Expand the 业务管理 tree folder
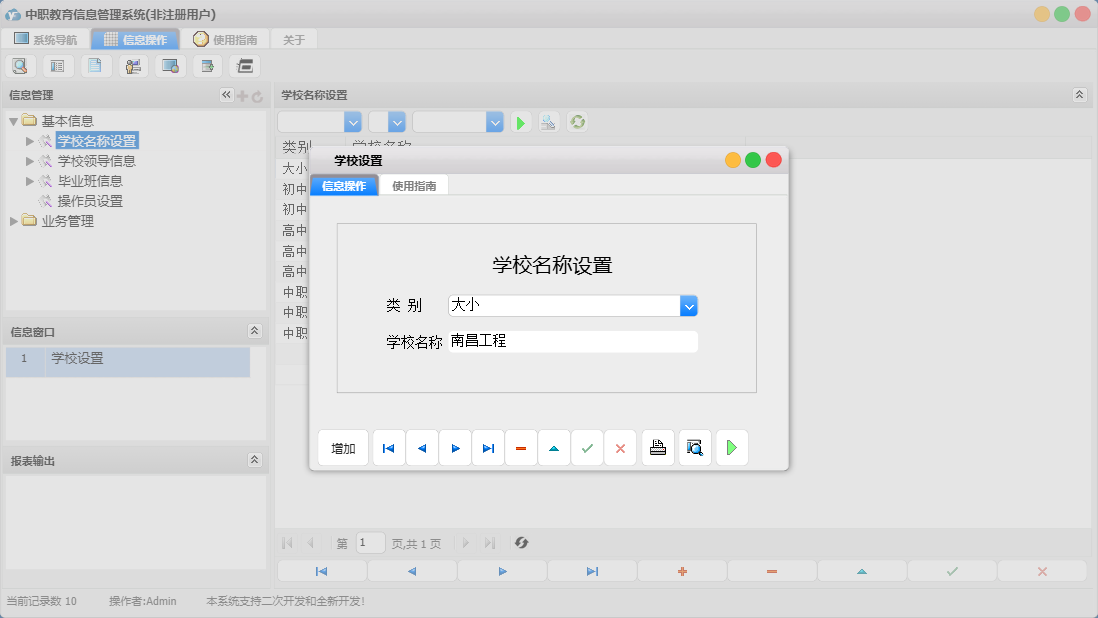The height and width of the screenshot is (618, 1098). (13, 222)
